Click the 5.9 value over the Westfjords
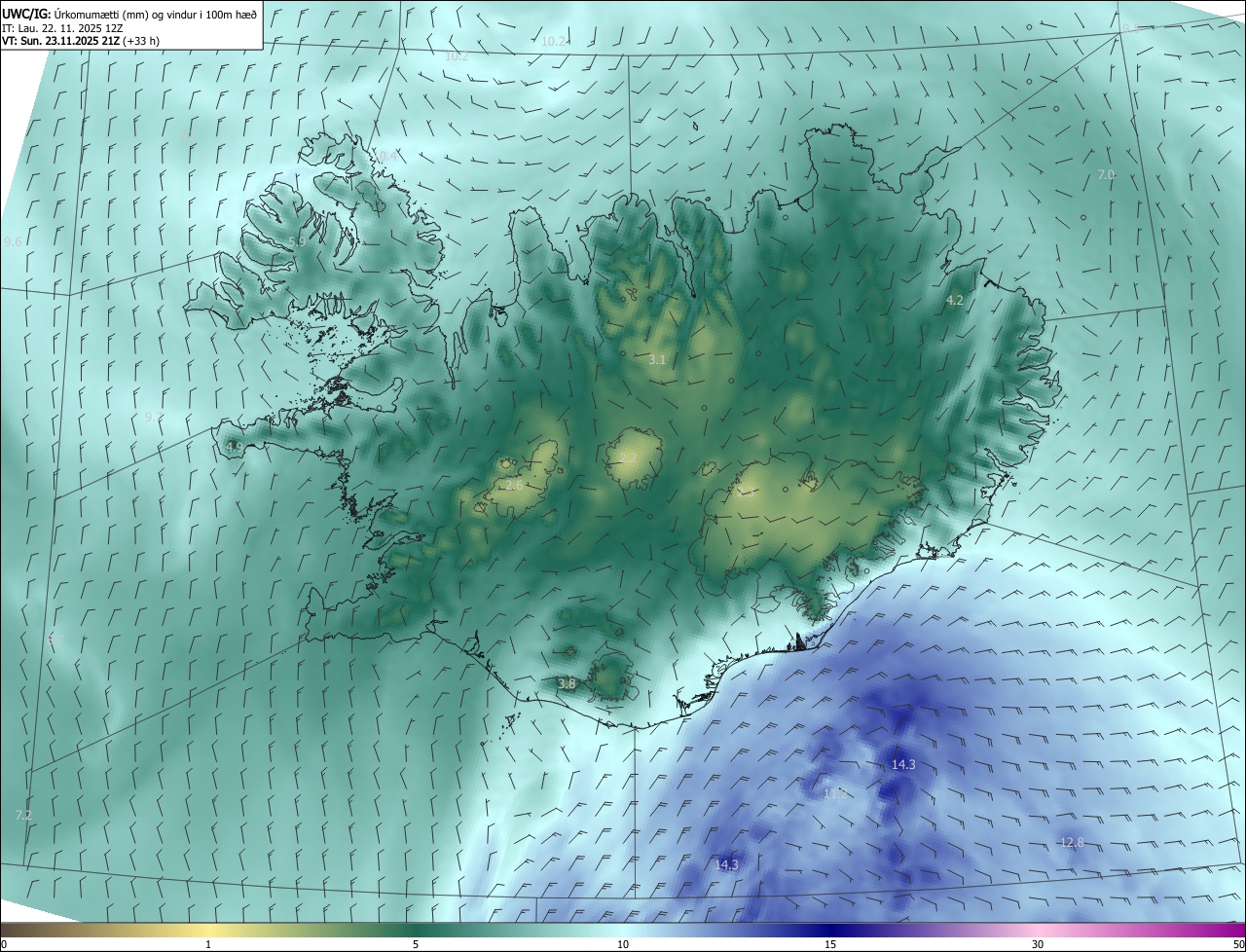The image size is (1246, 952). (297, 241)
